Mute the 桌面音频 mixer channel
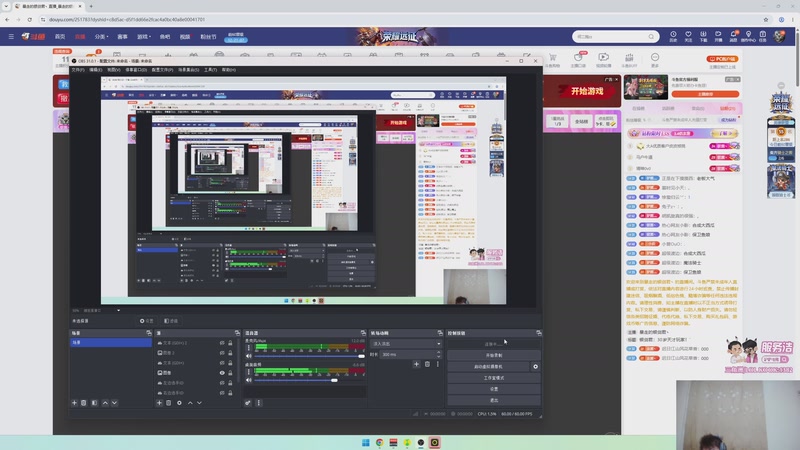This screenshot has height=450, width=800. coord(249,380)
